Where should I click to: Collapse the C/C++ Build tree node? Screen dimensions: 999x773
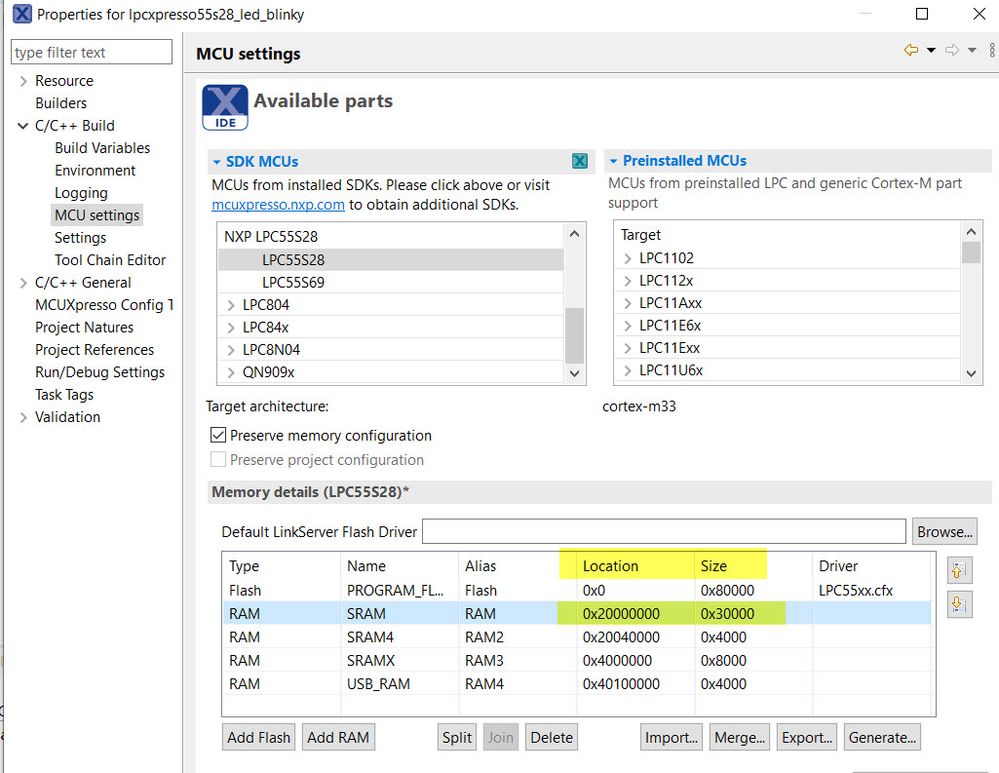[23, 126]
